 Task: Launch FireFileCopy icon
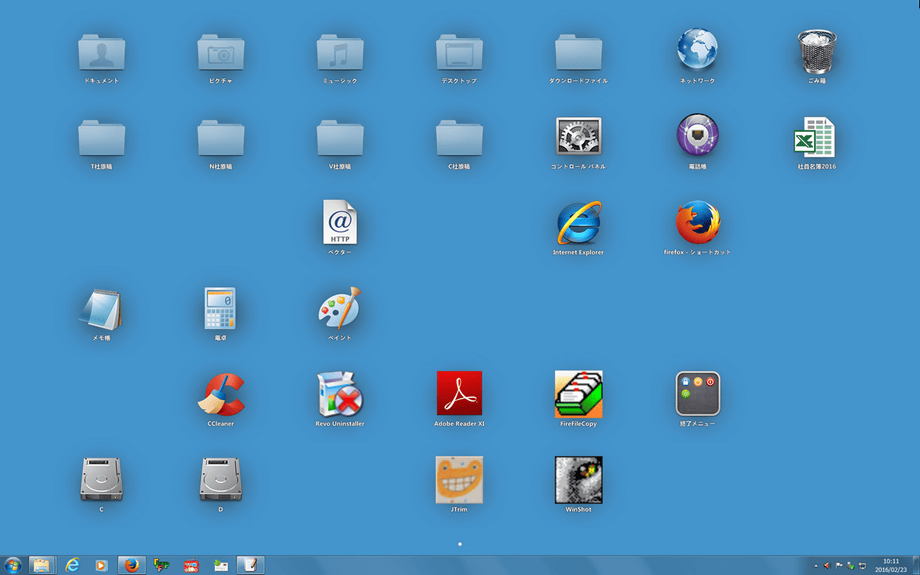[579, 394]
